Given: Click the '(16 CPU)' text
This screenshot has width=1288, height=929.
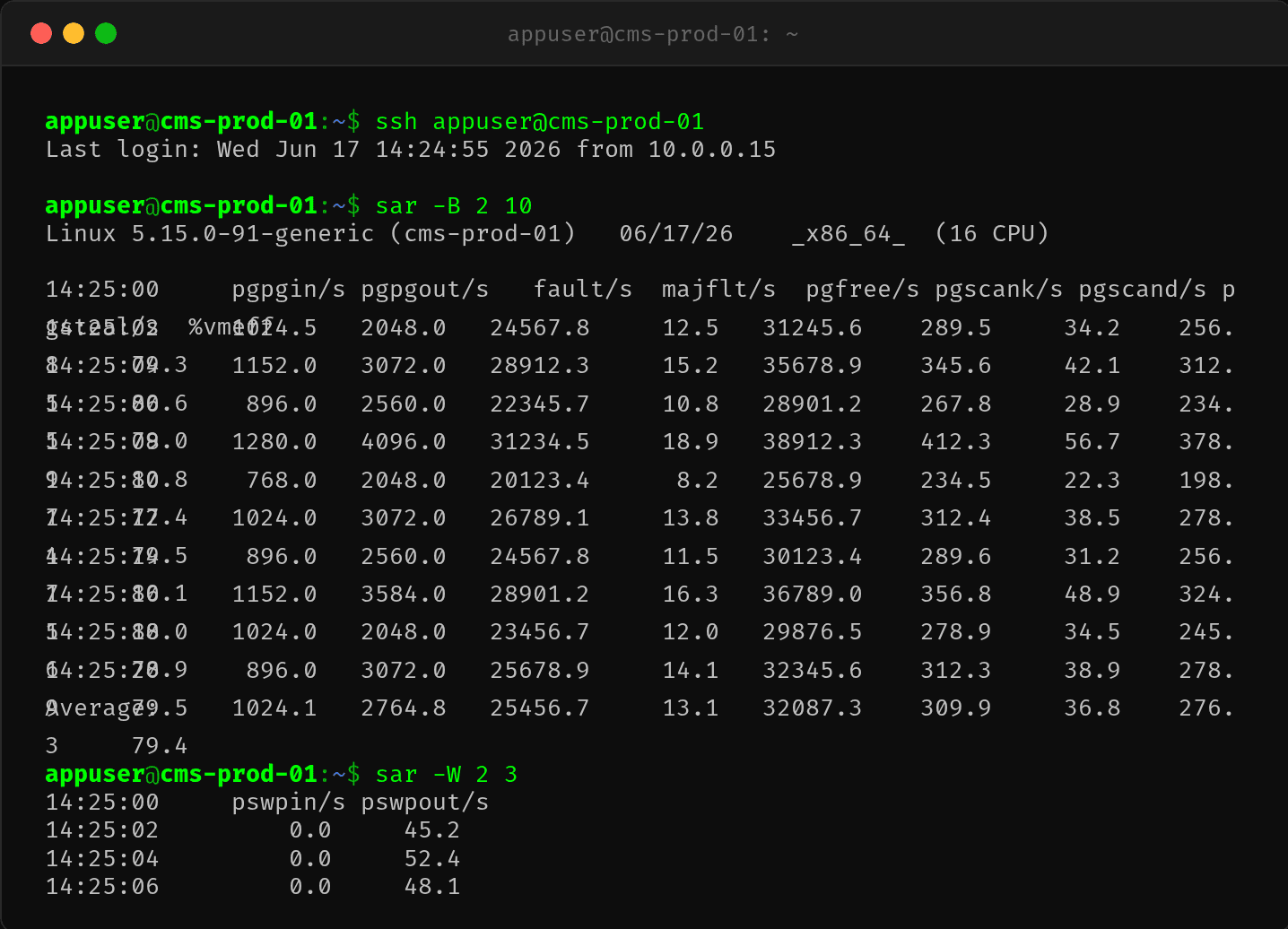Looking at the screenshot, I should tap(992, 233).
